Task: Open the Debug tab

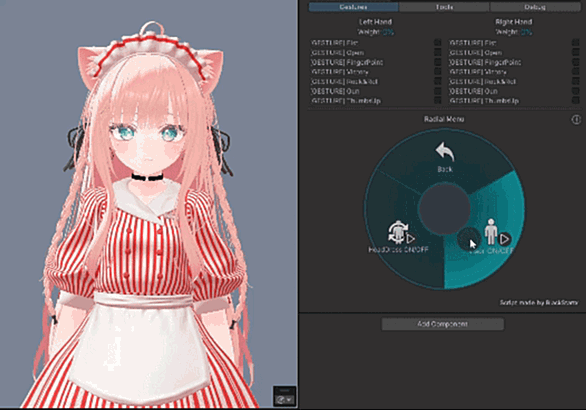Action: (535, 7)
